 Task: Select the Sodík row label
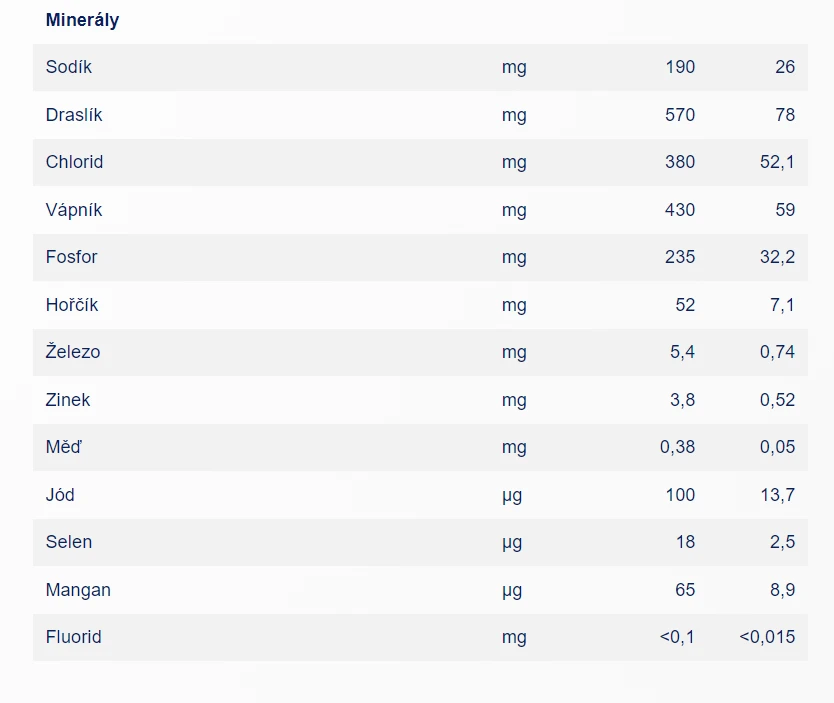(69, 67)
